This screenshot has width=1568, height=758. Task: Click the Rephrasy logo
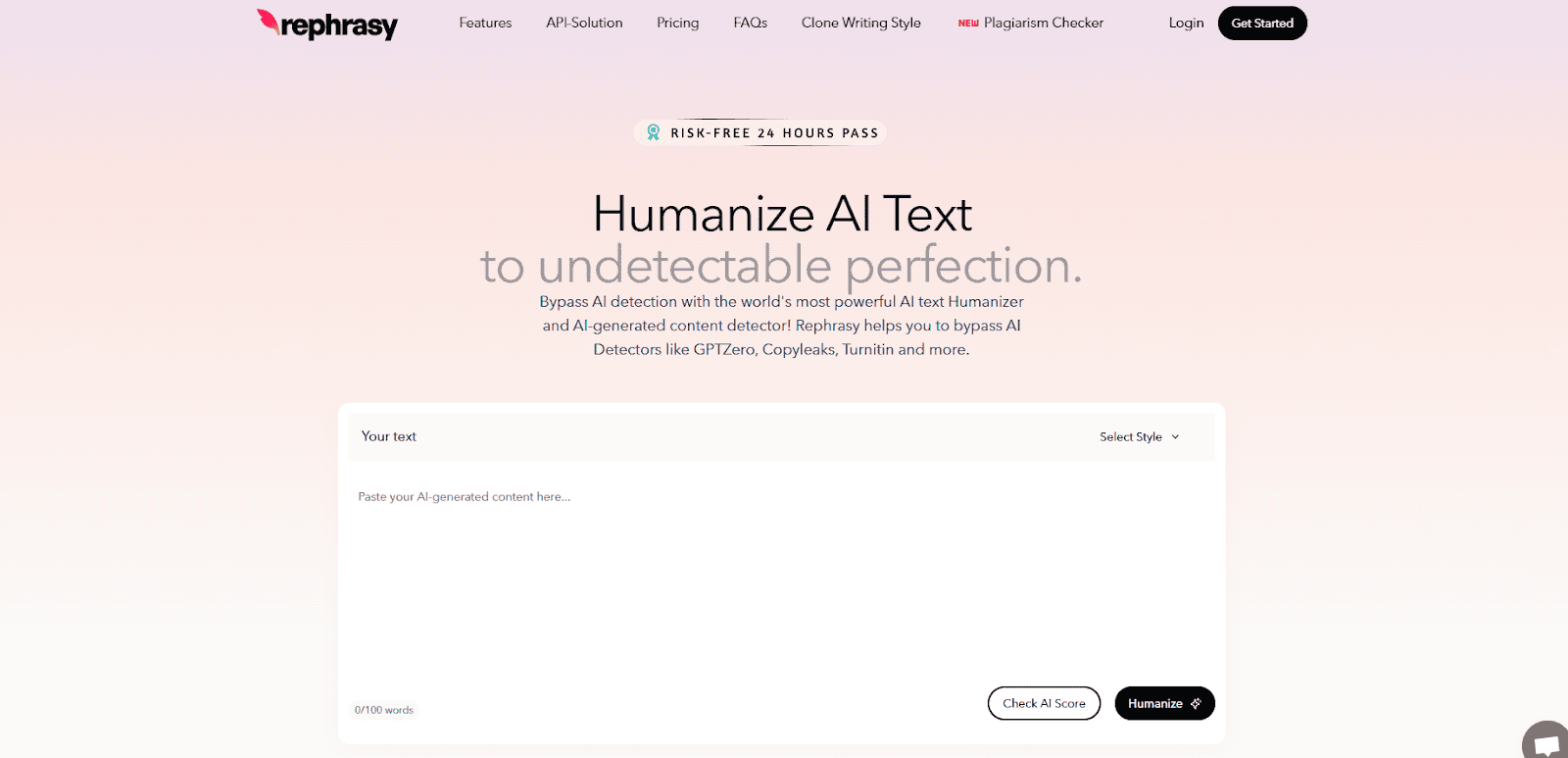pyautogui.click(x=327, y=25)
